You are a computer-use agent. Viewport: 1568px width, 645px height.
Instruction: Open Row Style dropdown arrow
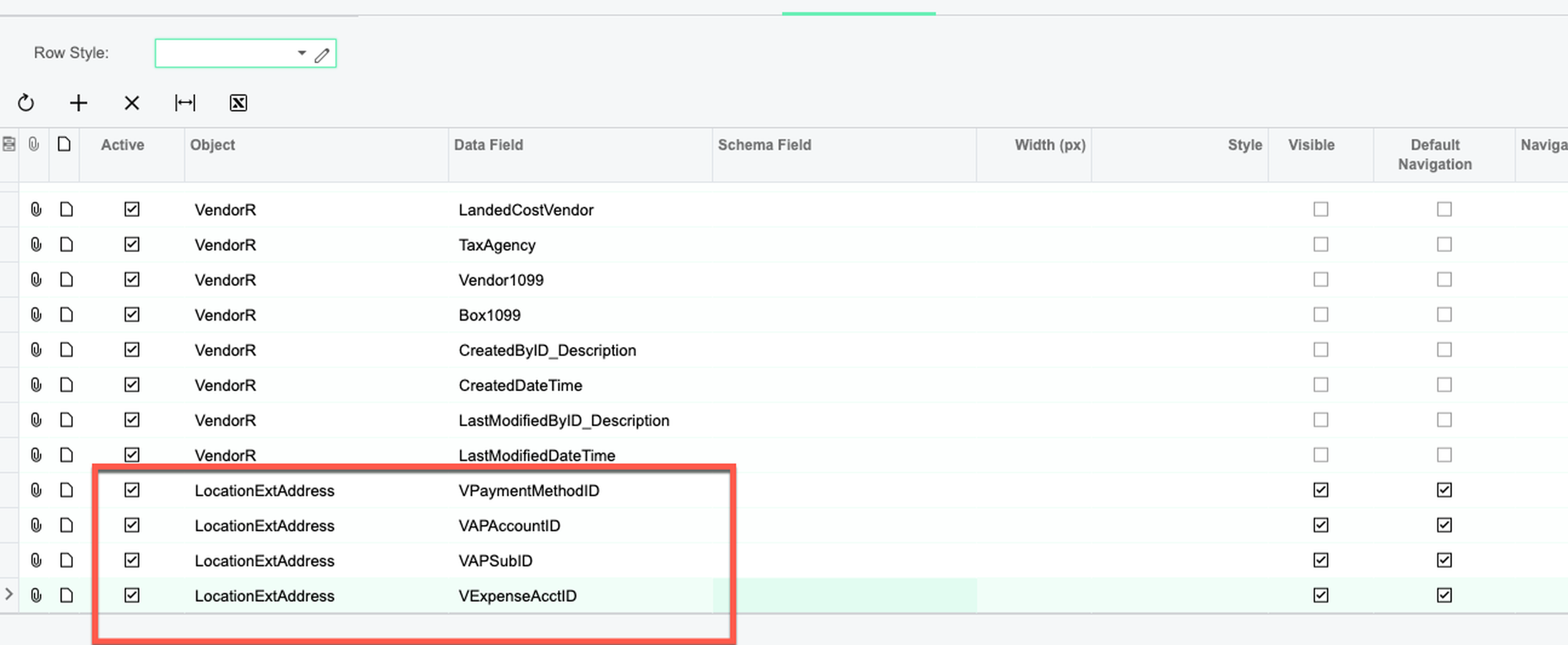click(301, 53)
